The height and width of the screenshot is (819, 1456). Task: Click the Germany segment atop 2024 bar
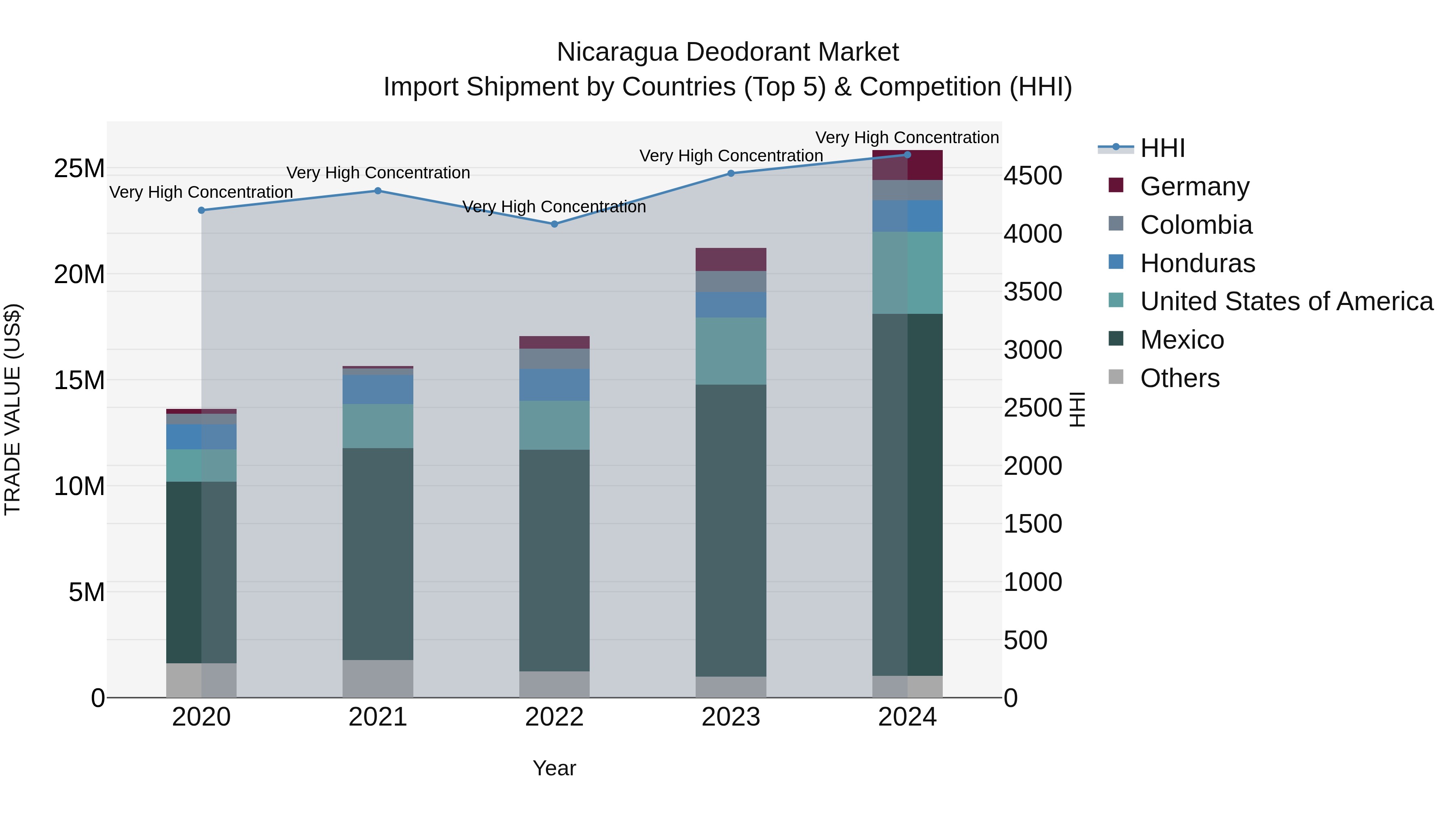(908, 165)
